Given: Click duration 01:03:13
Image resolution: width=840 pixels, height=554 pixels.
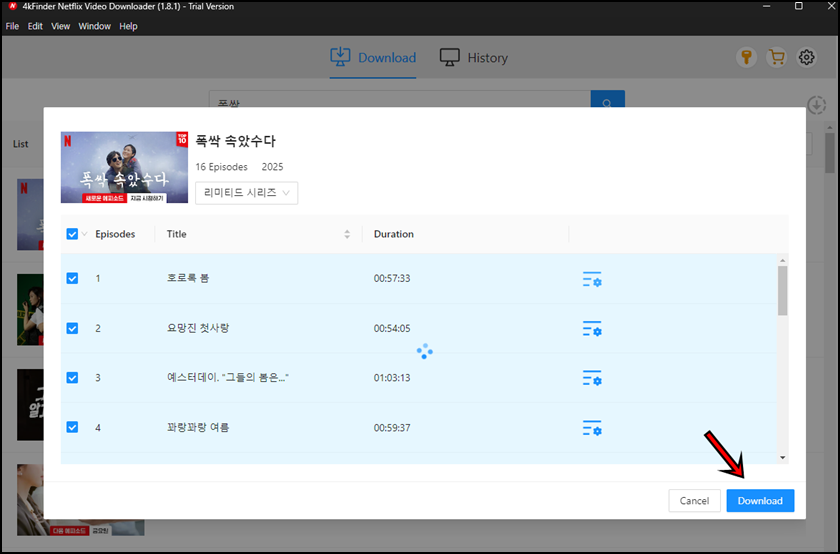Looking at the screenshot, I should click(392, 378).
